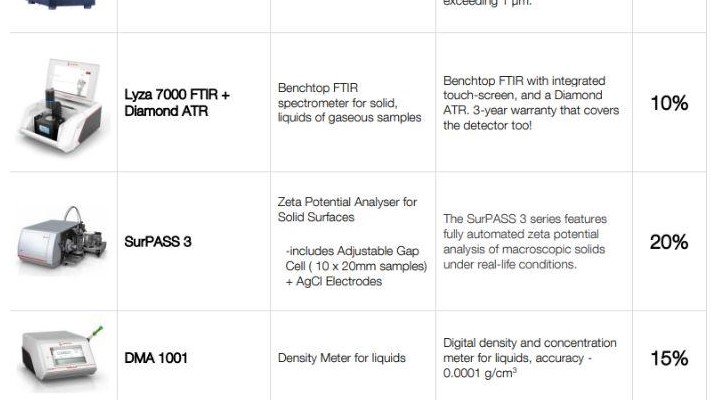Viewport: 720px width, 400px height.
Task: Click the 'Zeta Potential Analyser for Solid Surfaces' text
Action: pyautogui.click(x=347, y=209)
